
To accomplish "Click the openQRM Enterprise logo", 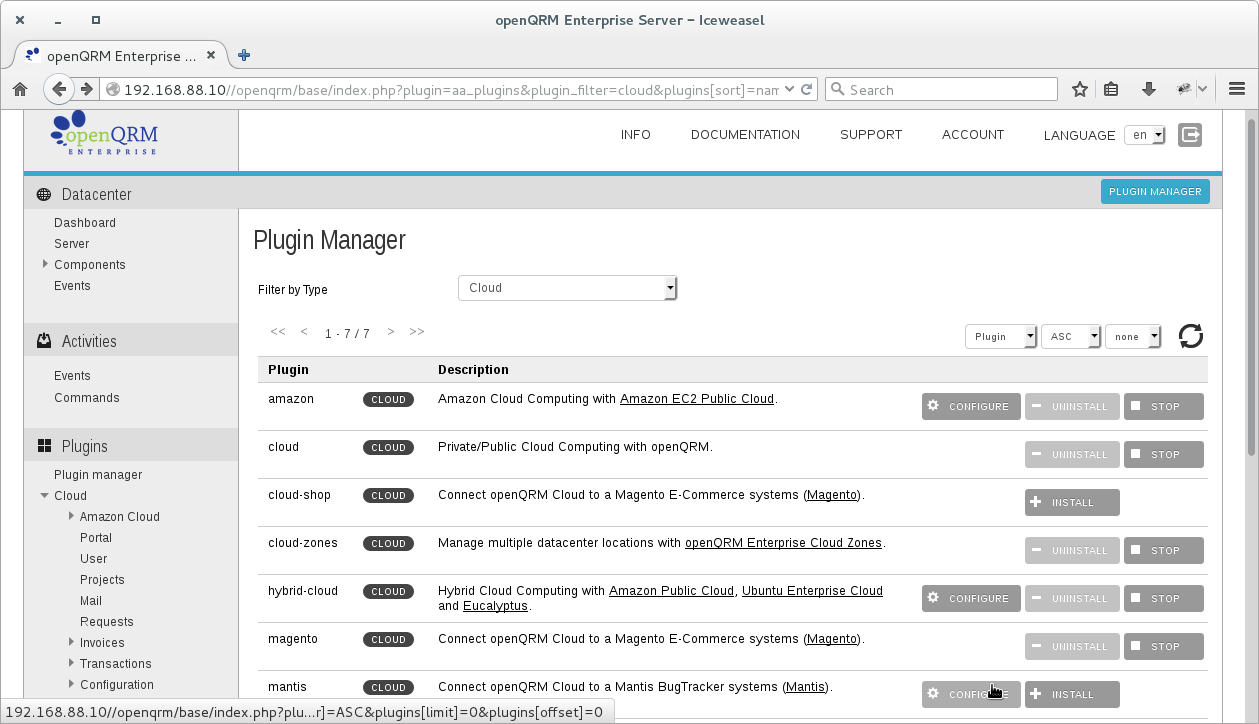I will 104,133.
